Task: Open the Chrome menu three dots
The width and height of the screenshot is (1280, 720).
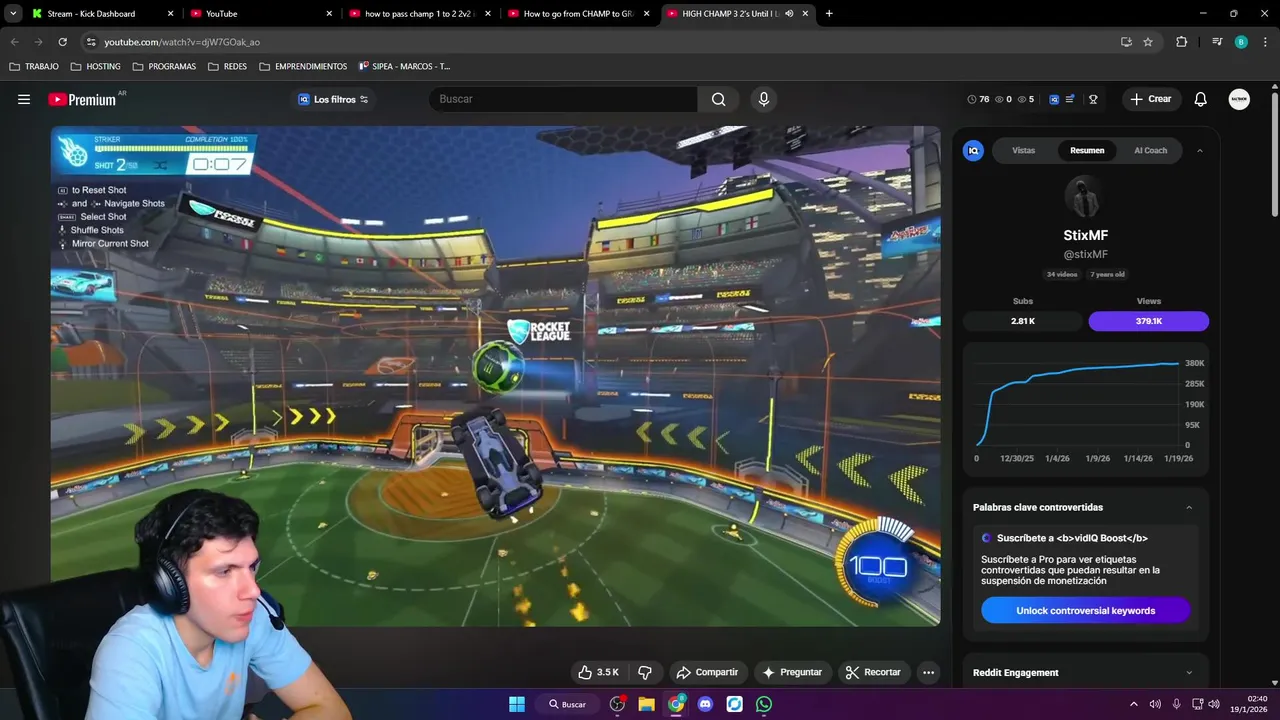Action: tap(1265, 42)
